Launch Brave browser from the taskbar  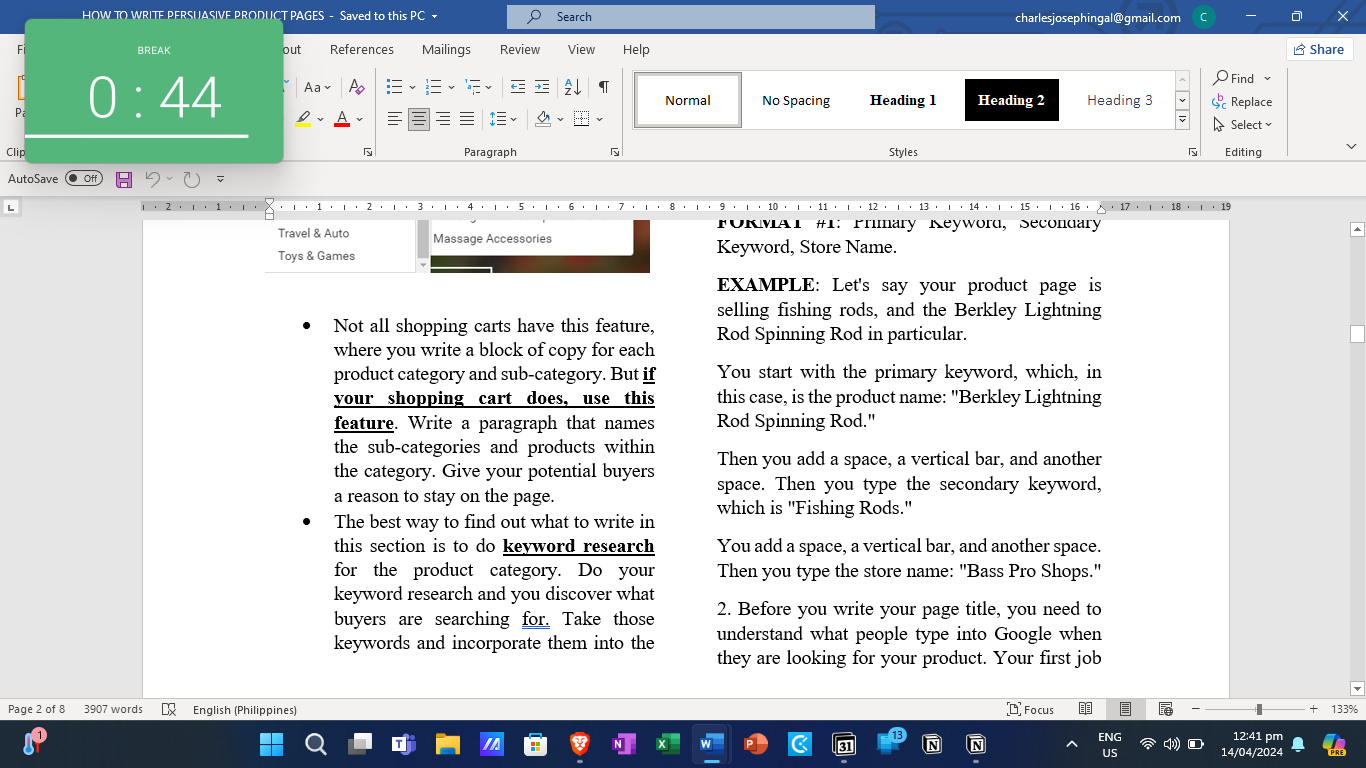point(579,744)
